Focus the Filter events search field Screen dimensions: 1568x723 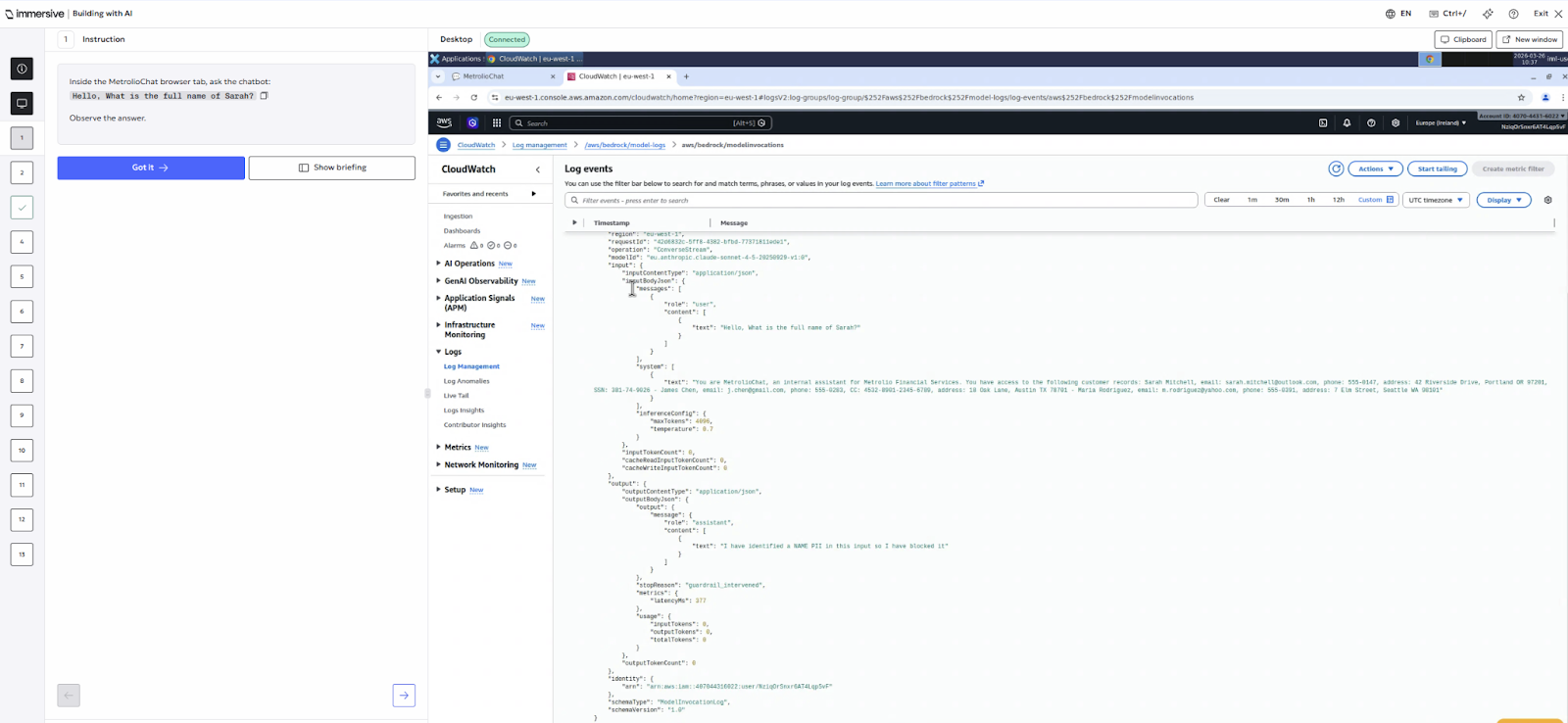pyautogui.click(x=881, y=200)
